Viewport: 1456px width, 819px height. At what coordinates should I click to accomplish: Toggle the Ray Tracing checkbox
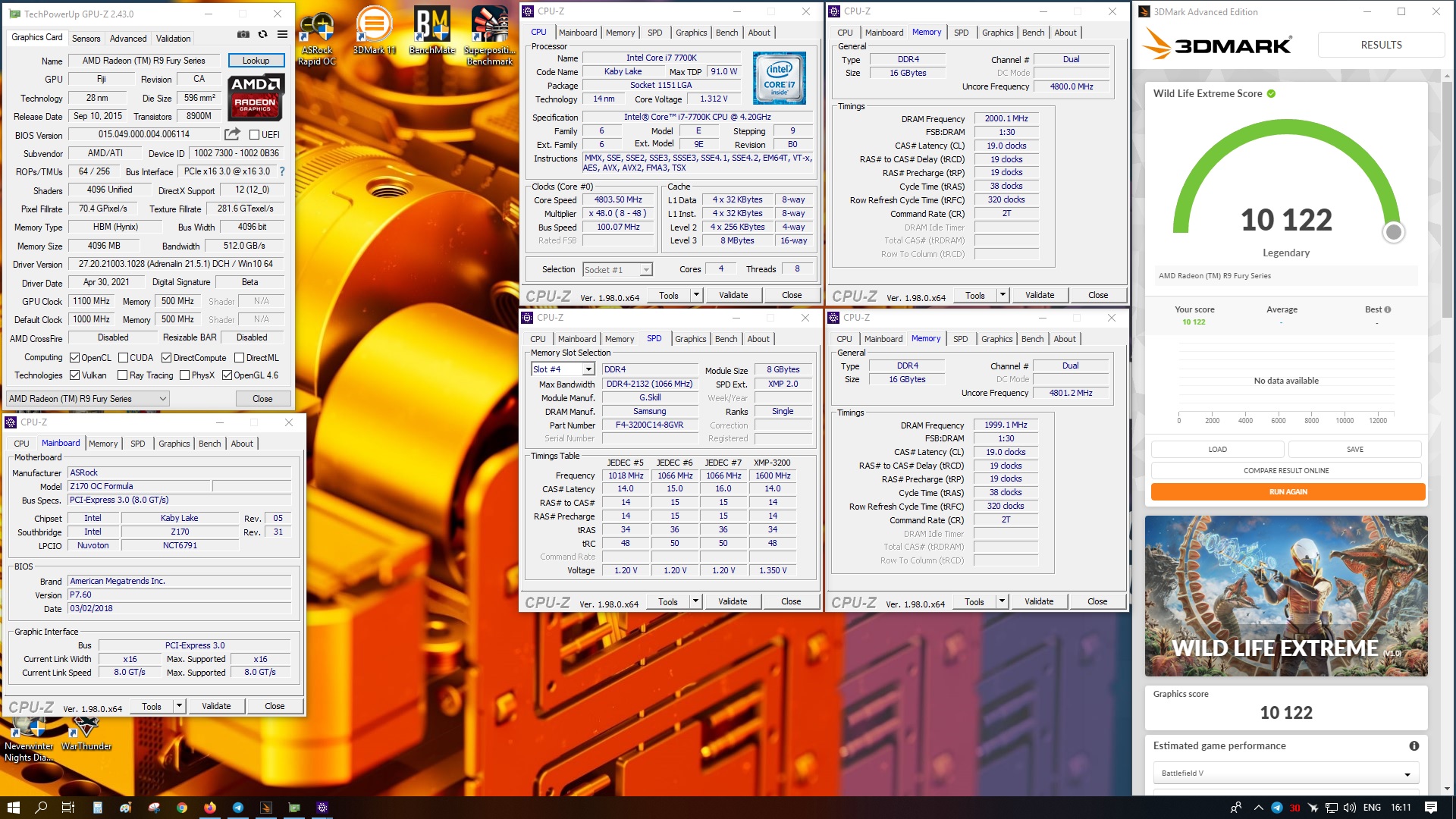click(x=123, y=375)
